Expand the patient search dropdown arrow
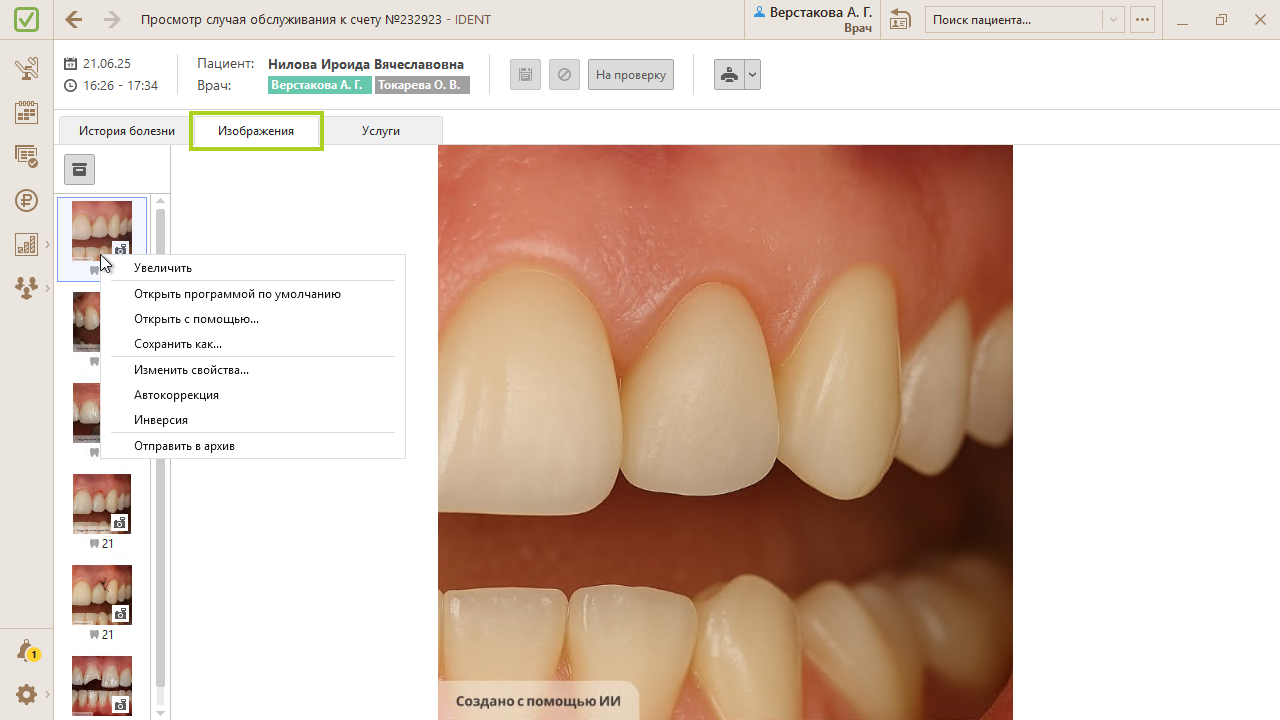This screenshot has width=1280, height=720. tap(1112, 20)
